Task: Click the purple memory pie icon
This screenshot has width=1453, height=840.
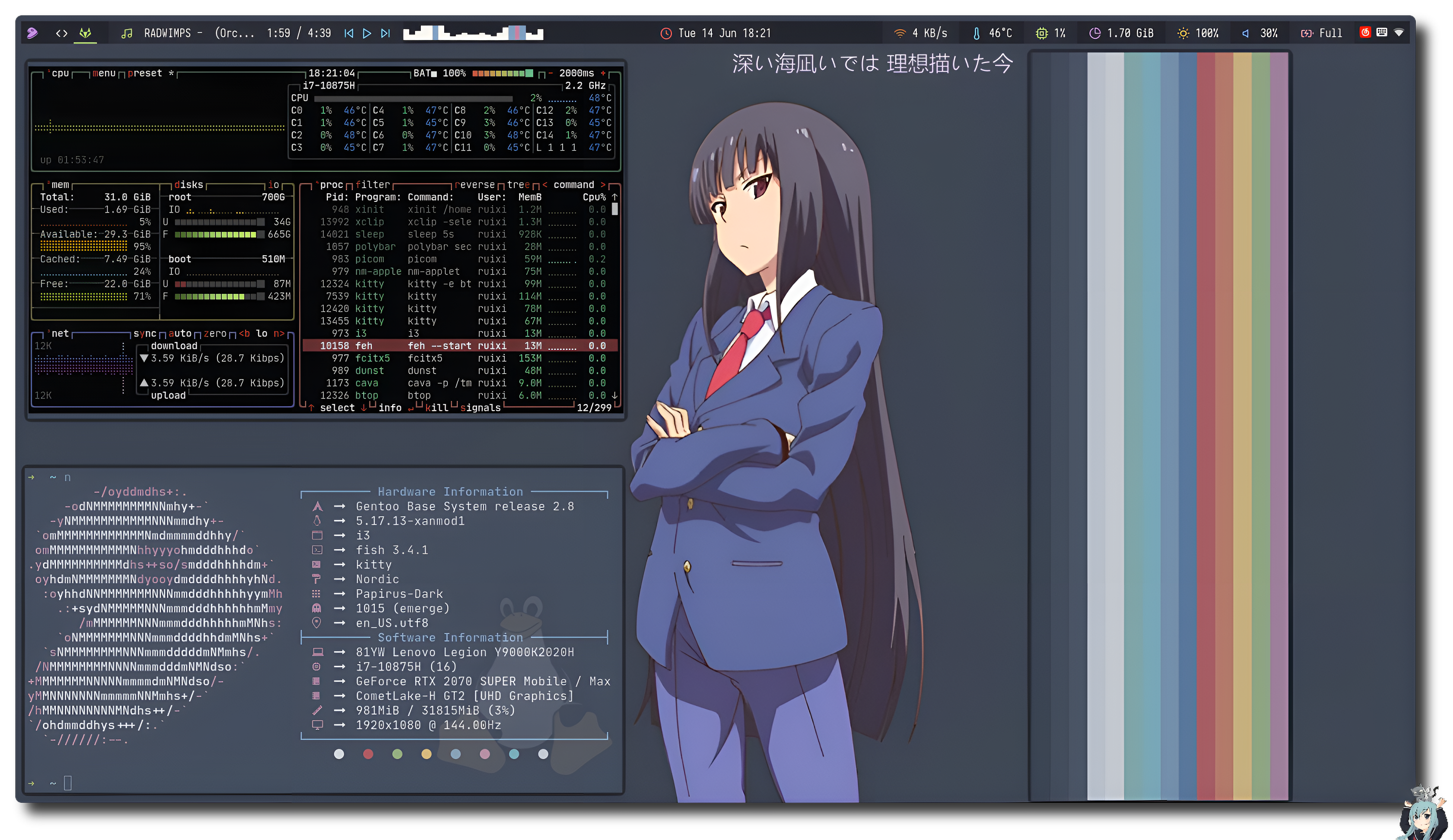Action: click(x=1095, y=33)
